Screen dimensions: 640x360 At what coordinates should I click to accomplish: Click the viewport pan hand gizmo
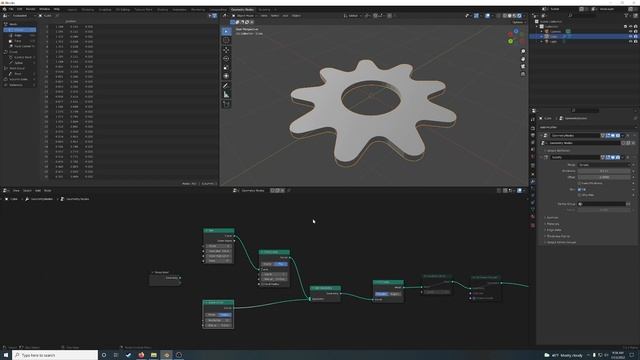(x=523, y=59)
